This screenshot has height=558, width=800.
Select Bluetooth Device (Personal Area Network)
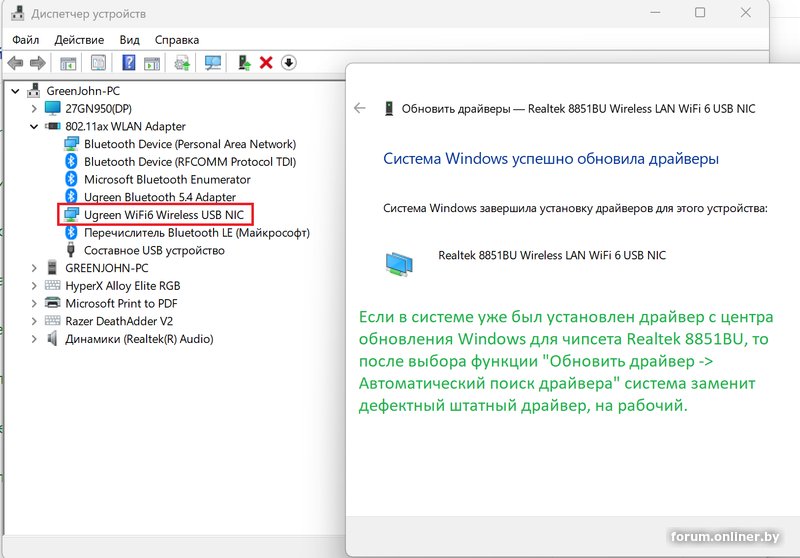[190, 144]
